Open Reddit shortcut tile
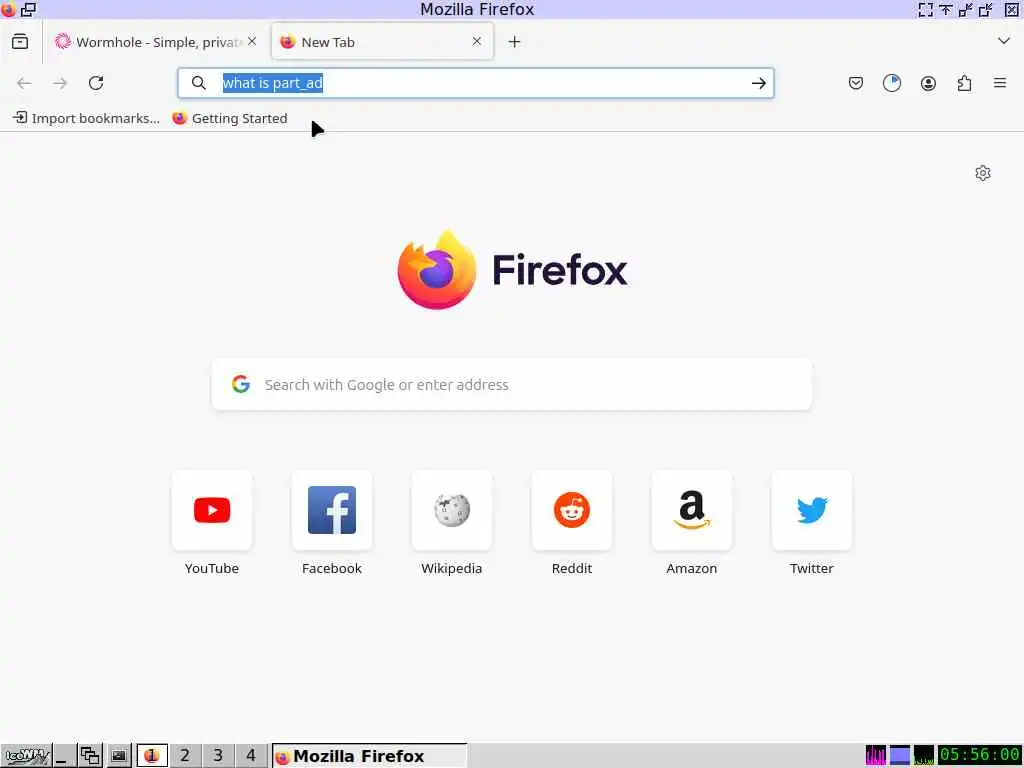This screenshot has width=1024, height=768. pyautogui.click(x=572, y=523)
